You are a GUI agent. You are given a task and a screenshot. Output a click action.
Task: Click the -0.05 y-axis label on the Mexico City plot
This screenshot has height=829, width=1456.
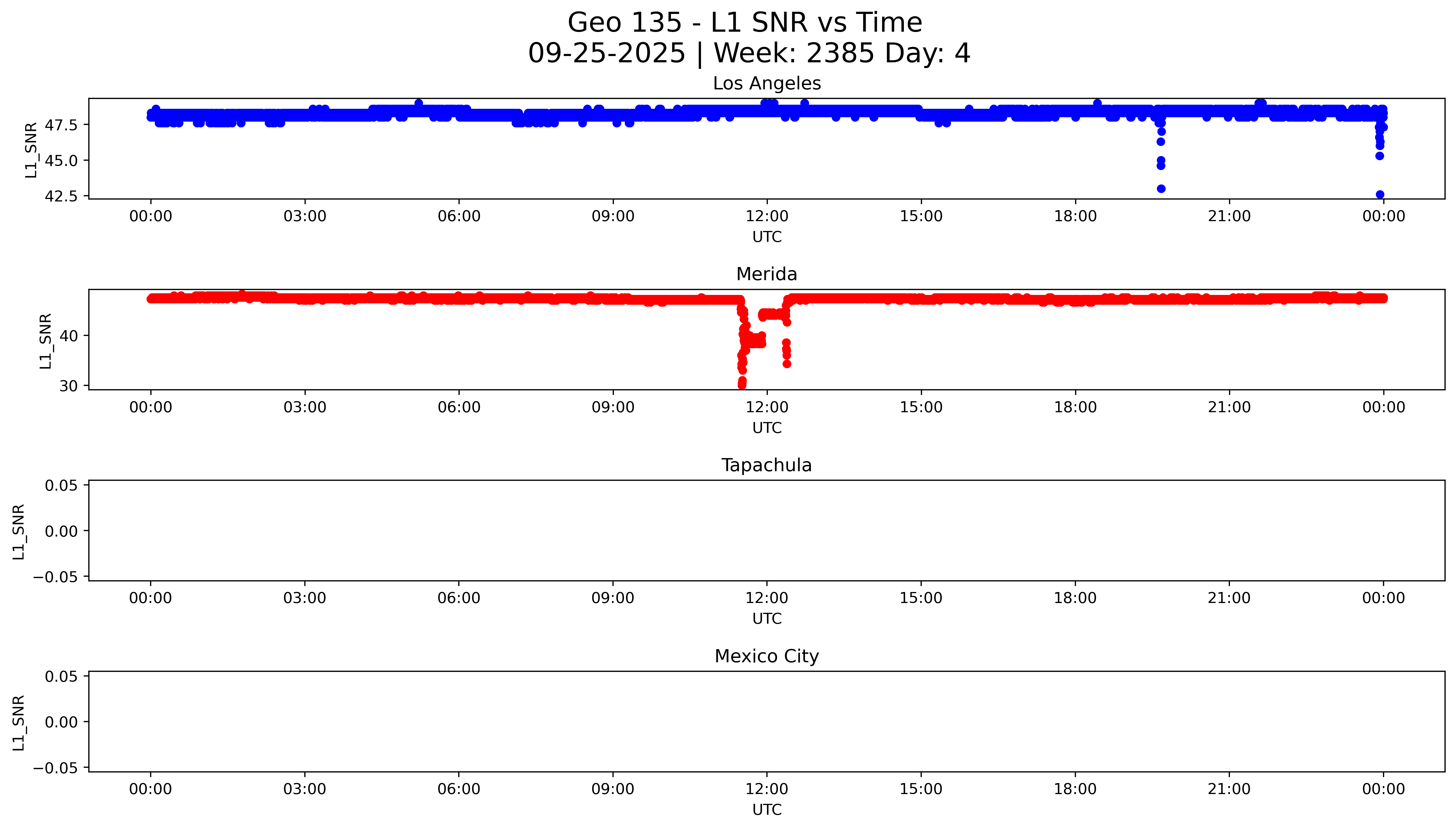[x=55, y=768]
